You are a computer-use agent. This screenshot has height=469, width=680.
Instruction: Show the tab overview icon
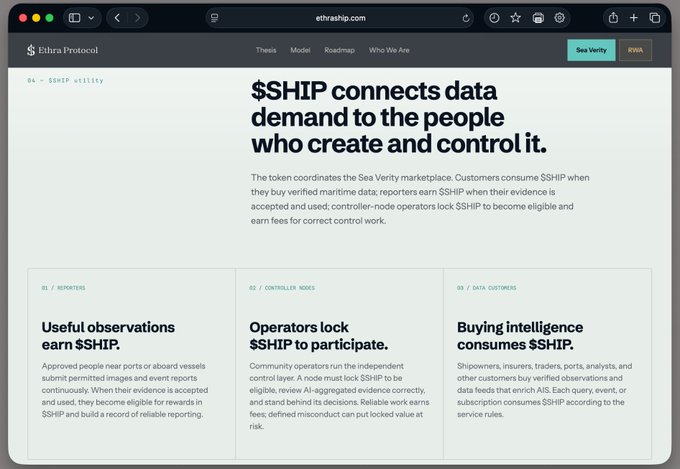(x=655, y=18)
